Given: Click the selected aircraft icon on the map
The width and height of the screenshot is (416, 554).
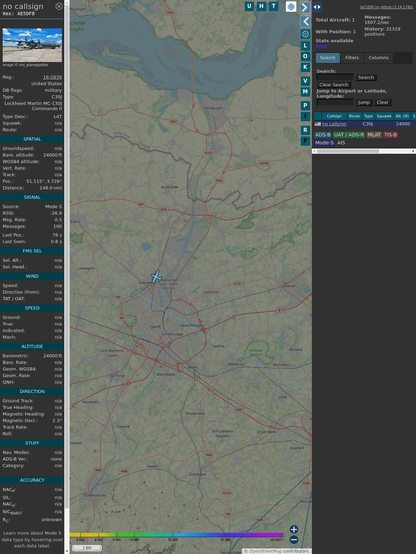Looking at the screenshot, I should tap(156, 277).
